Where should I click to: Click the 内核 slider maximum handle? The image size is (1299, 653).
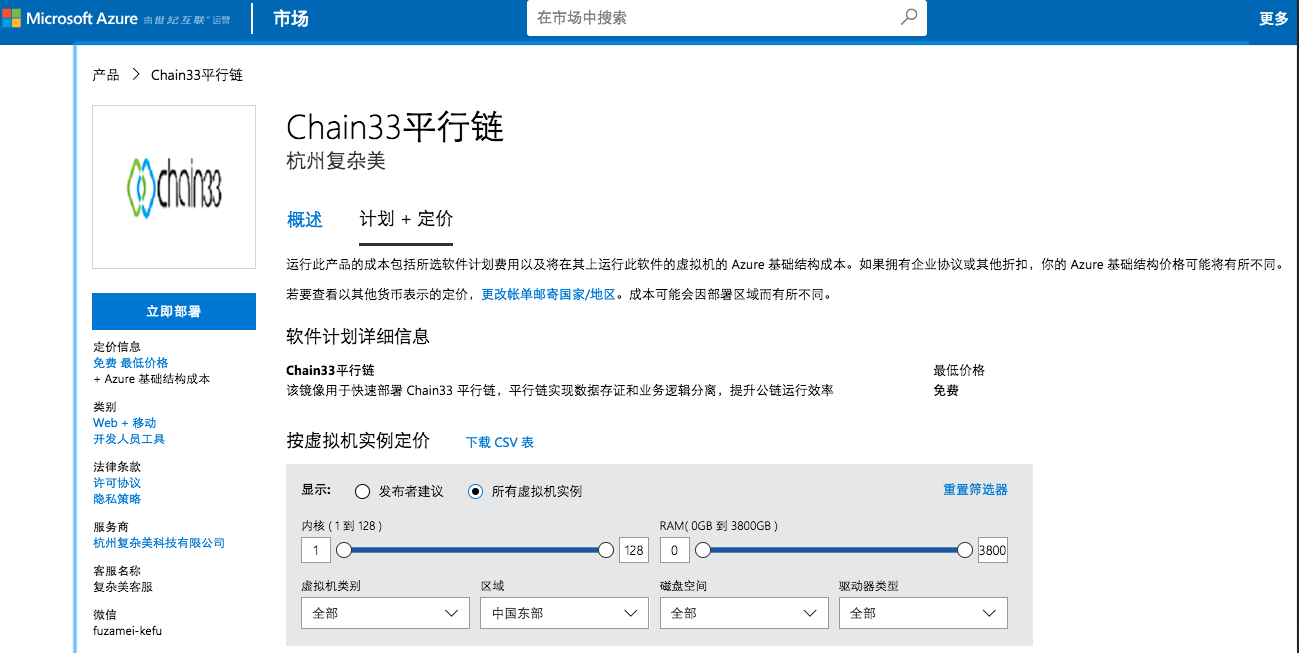click(x=606, y=550)
